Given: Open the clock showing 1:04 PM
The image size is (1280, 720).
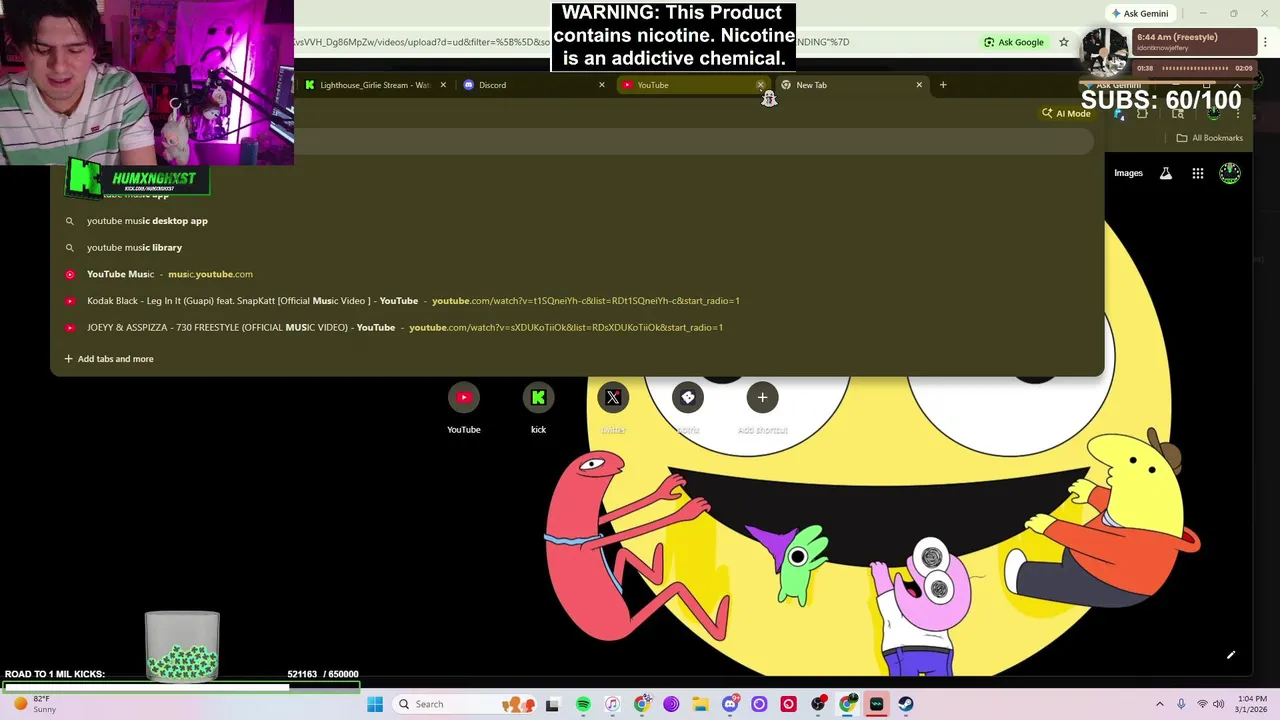Looking at the screenshot, I should point(1251,704).
